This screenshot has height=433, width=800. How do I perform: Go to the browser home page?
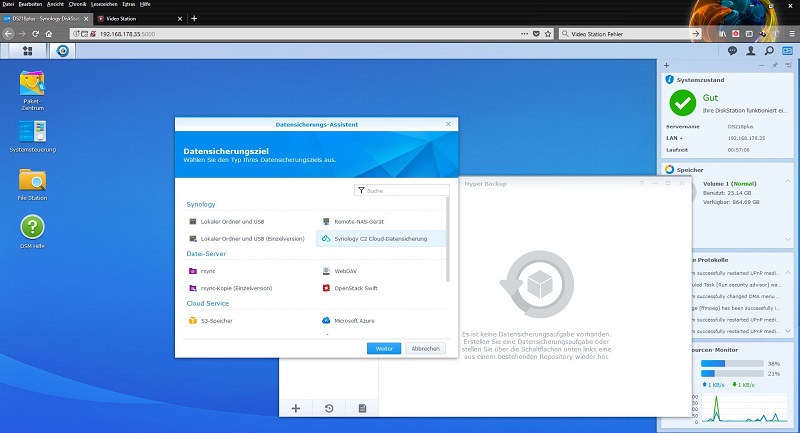pos(48,34)
